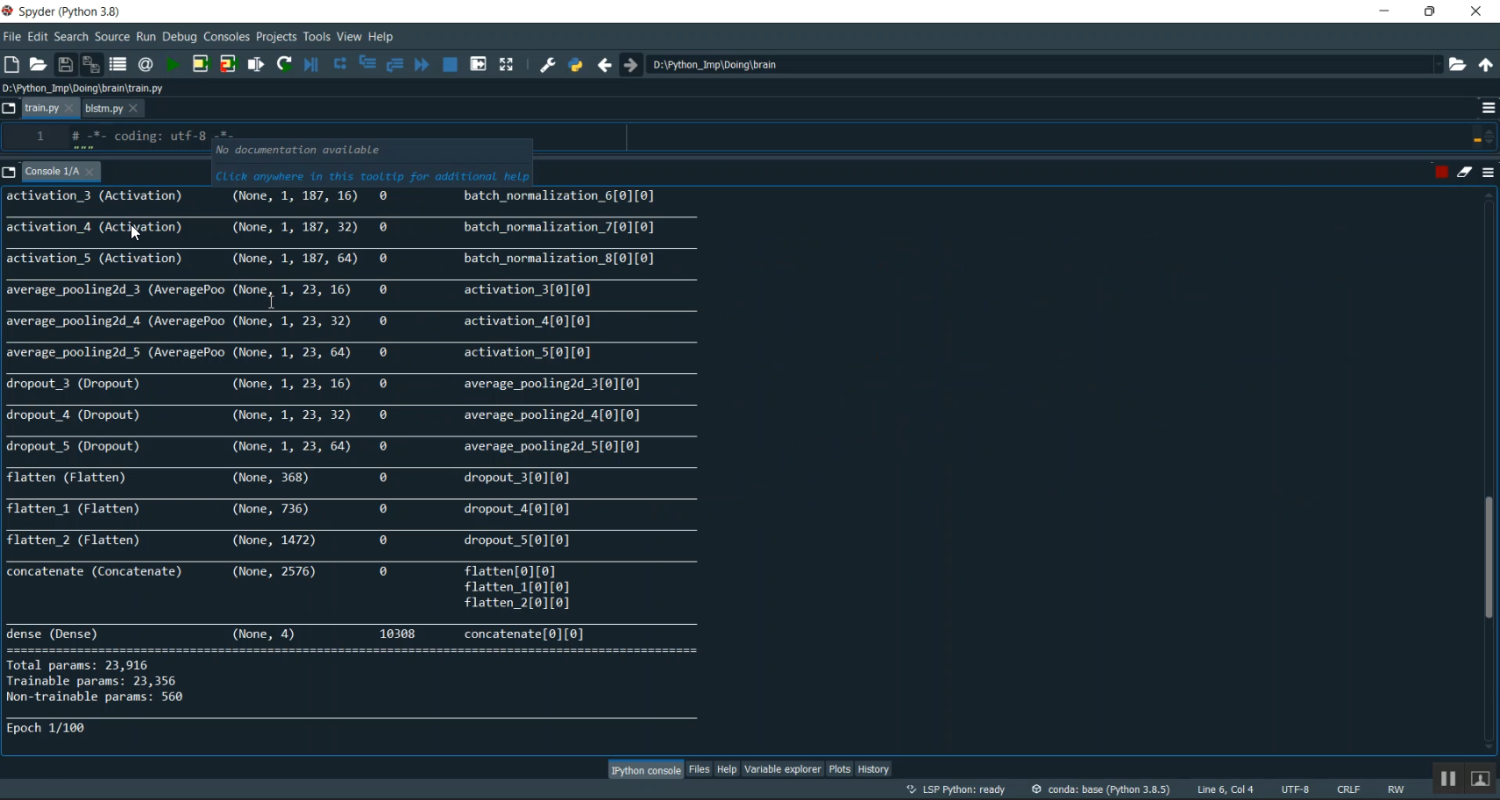This screenshot has width=1500, height=800.
Task: Click the green Run file button
Action: [x=173, y=65]
